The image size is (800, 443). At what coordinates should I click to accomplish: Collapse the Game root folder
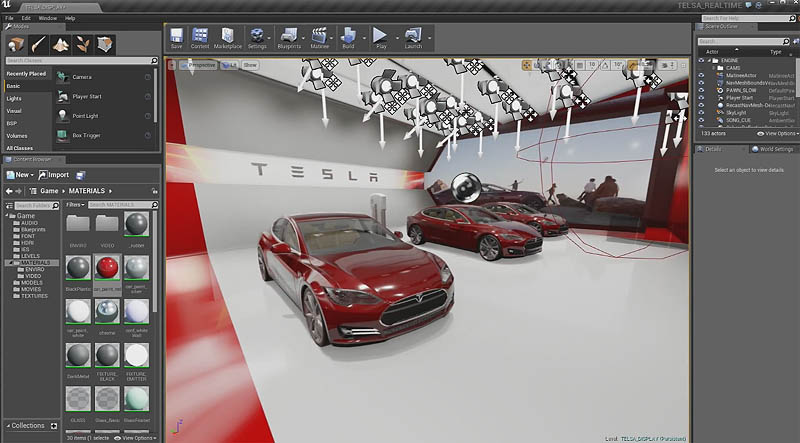(x=7, y=216)
